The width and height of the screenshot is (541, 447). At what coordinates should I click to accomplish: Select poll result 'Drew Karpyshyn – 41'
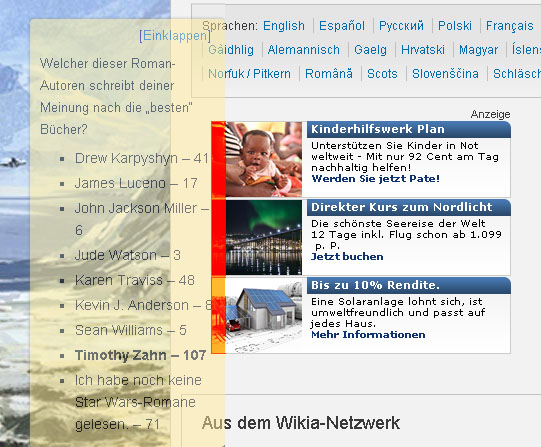point(142,159)
